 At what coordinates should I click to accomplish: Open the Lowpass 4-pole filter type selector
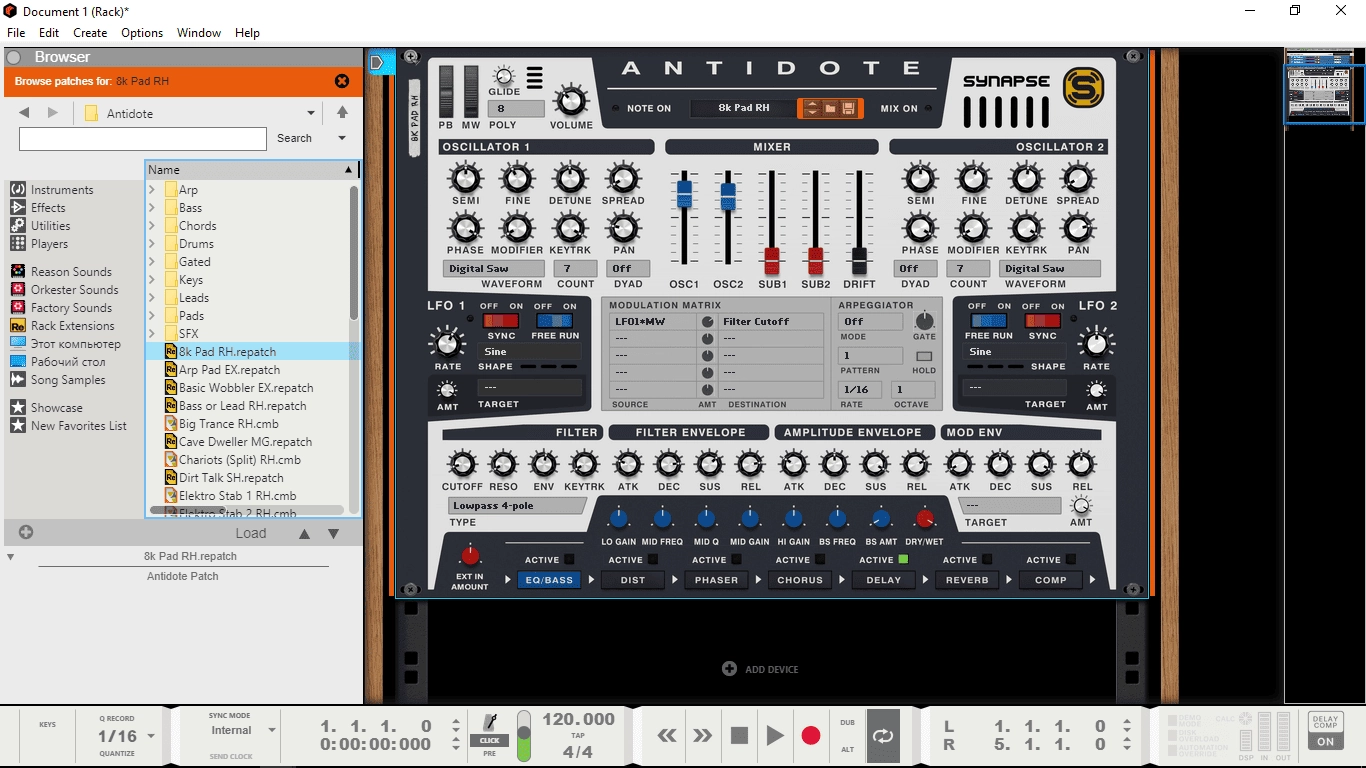pos(517,506)
